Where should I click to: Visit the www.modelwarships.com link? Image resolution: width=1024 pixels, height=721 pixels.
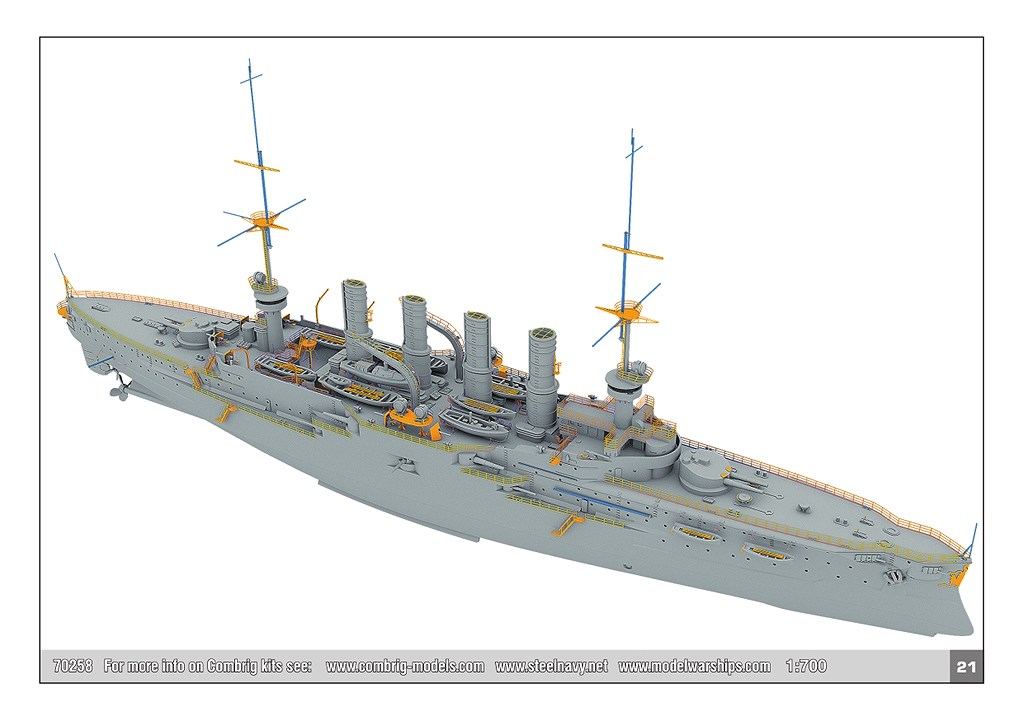[x=694, y=667]
